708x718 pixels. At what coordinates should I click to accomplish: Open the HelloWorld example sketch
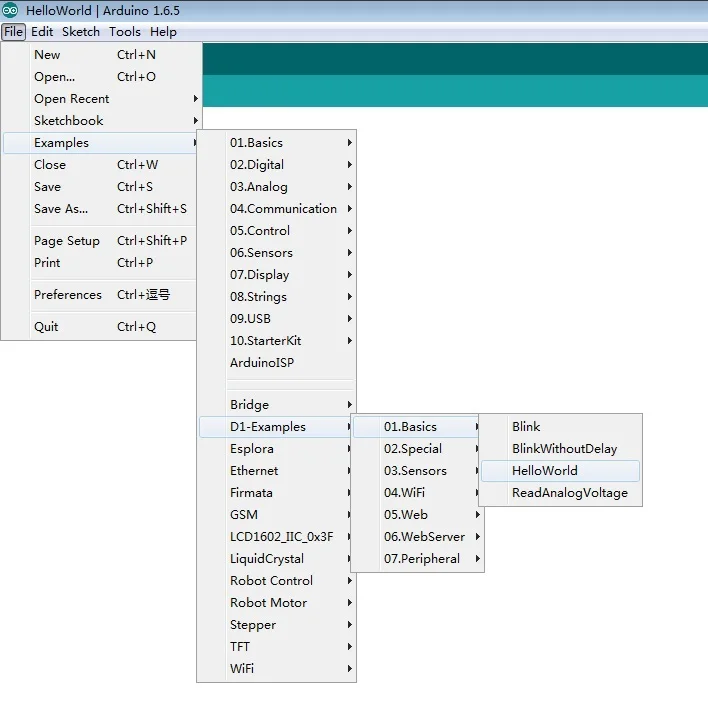(x=561, y=470)
